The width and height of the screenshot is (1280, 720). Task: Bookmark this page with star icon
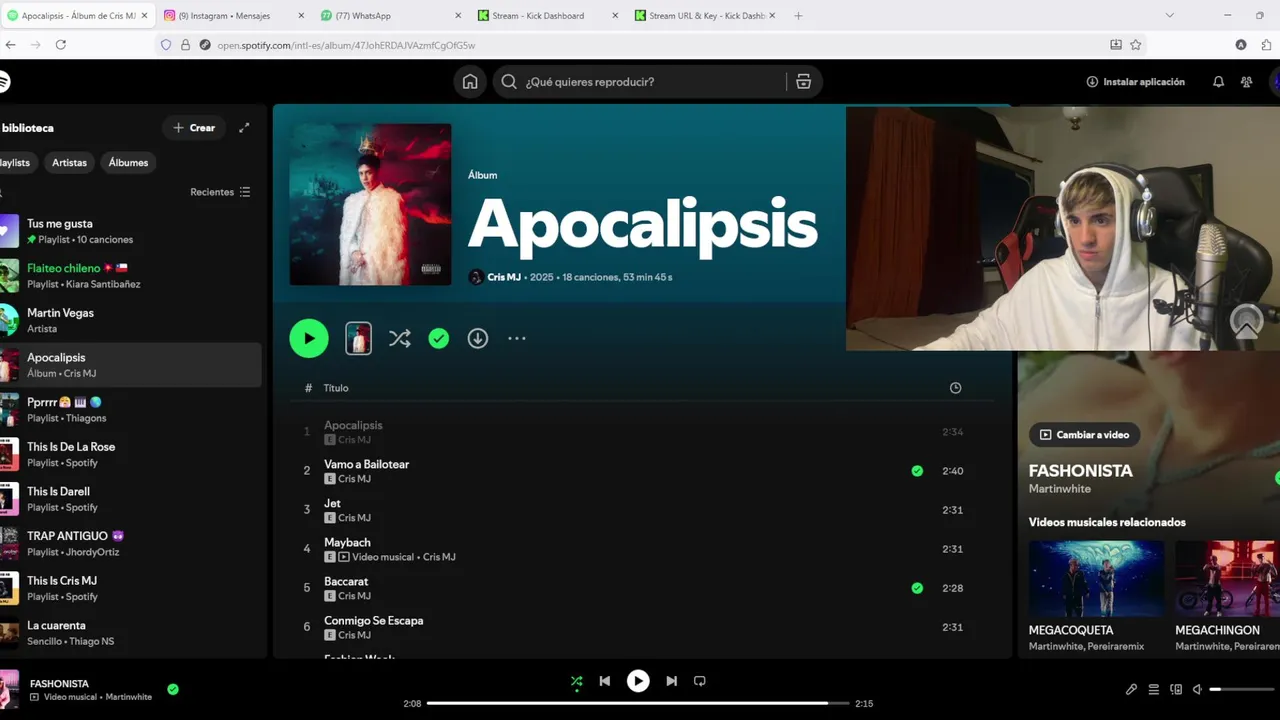pyautogui.click(x=1136, y=45)
